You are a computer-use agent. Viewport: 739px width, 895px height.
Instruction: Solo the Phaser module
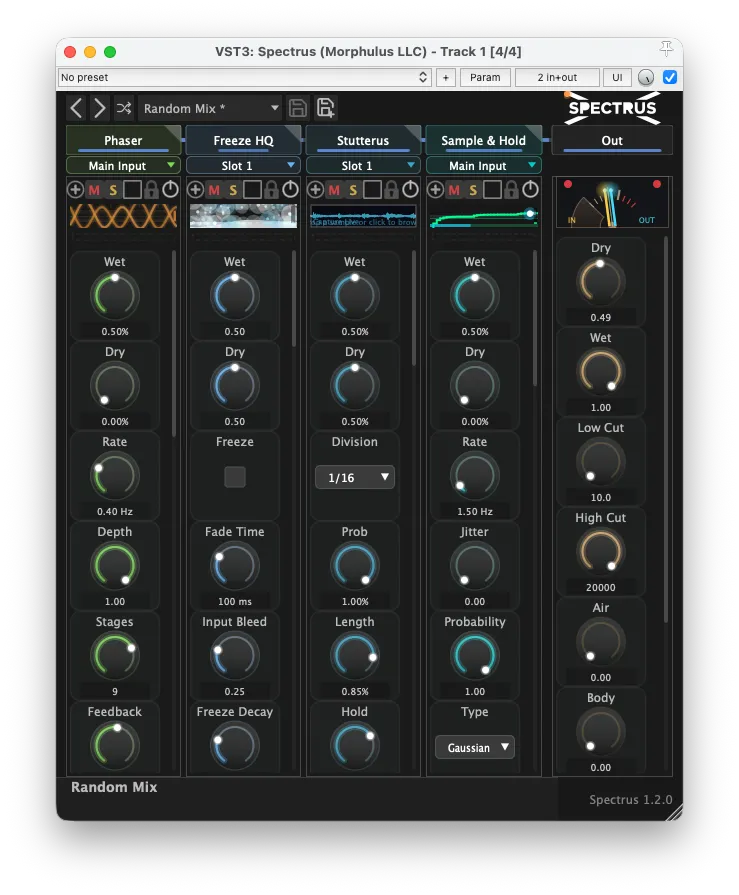click(113, 190)
